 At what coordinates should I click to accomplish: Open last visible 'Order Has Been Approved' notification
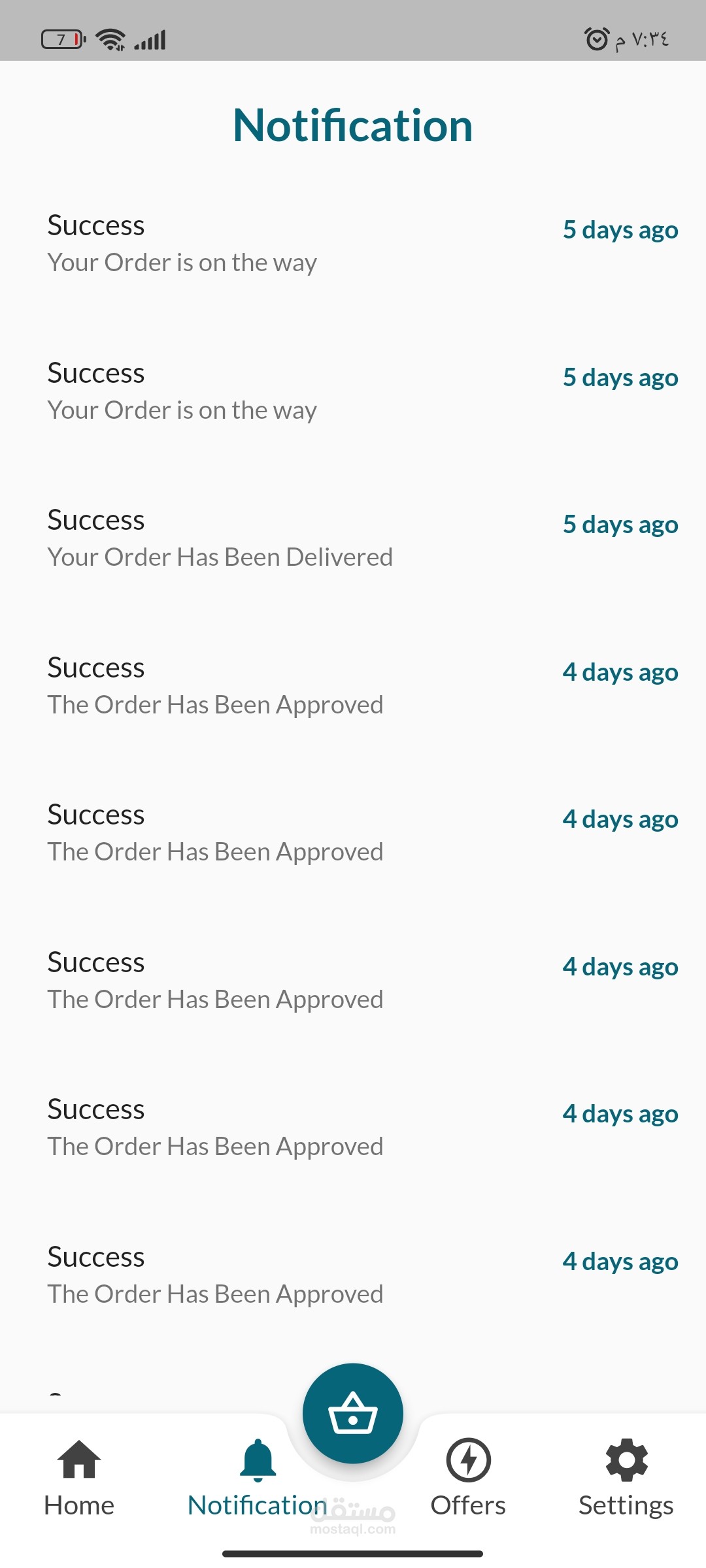point(353,1275)
